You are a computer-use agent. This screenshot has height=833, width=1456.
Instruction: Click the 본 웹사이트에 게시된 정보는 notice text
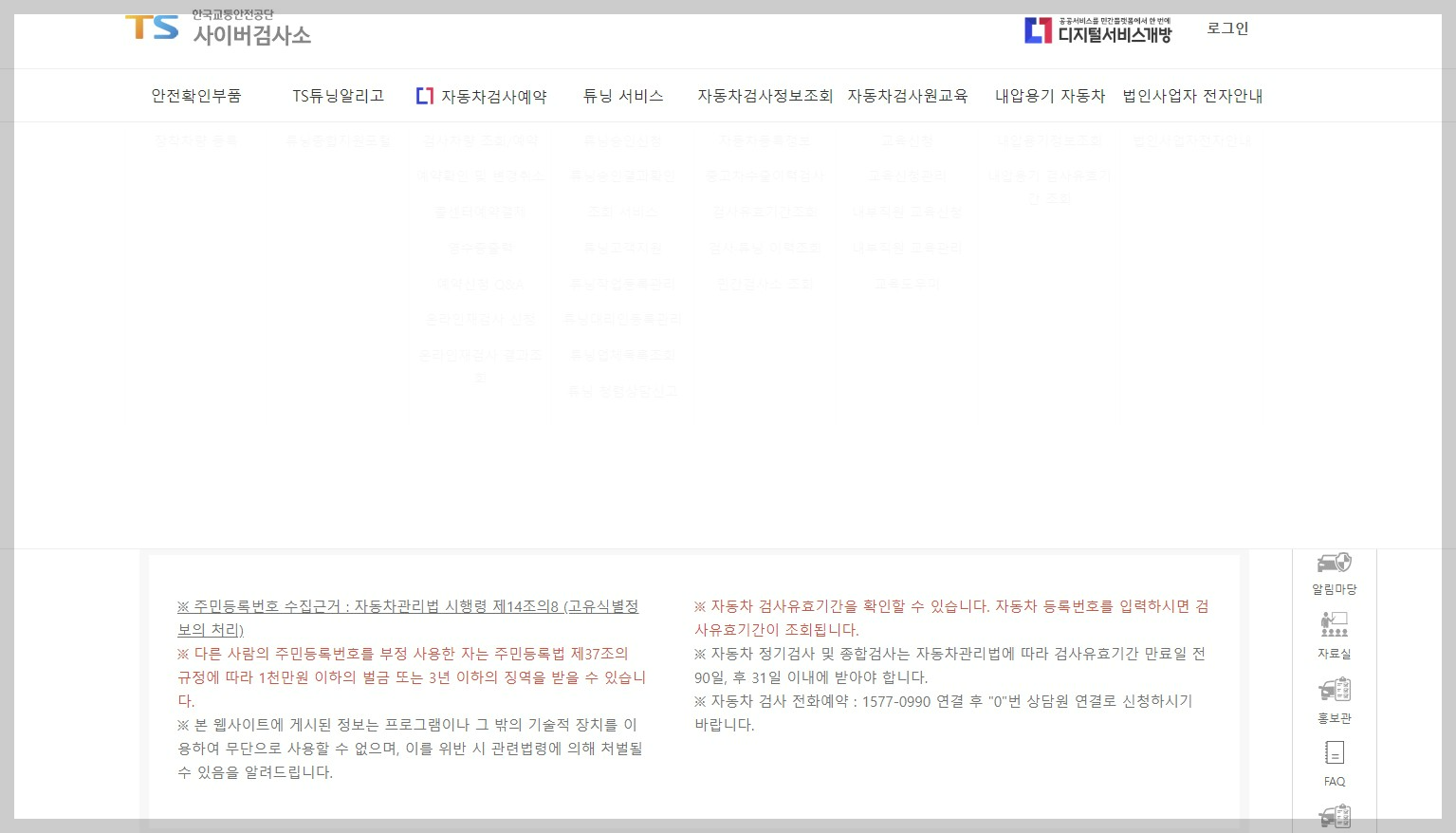click(x=410, y=749)
